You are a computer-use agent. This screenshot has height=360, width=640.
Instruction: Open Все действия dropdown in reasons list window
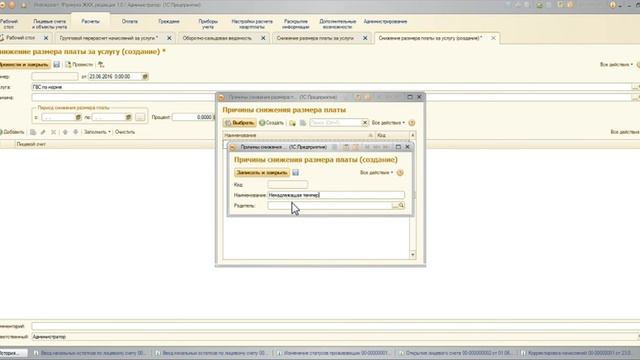[x=388, y=123]
